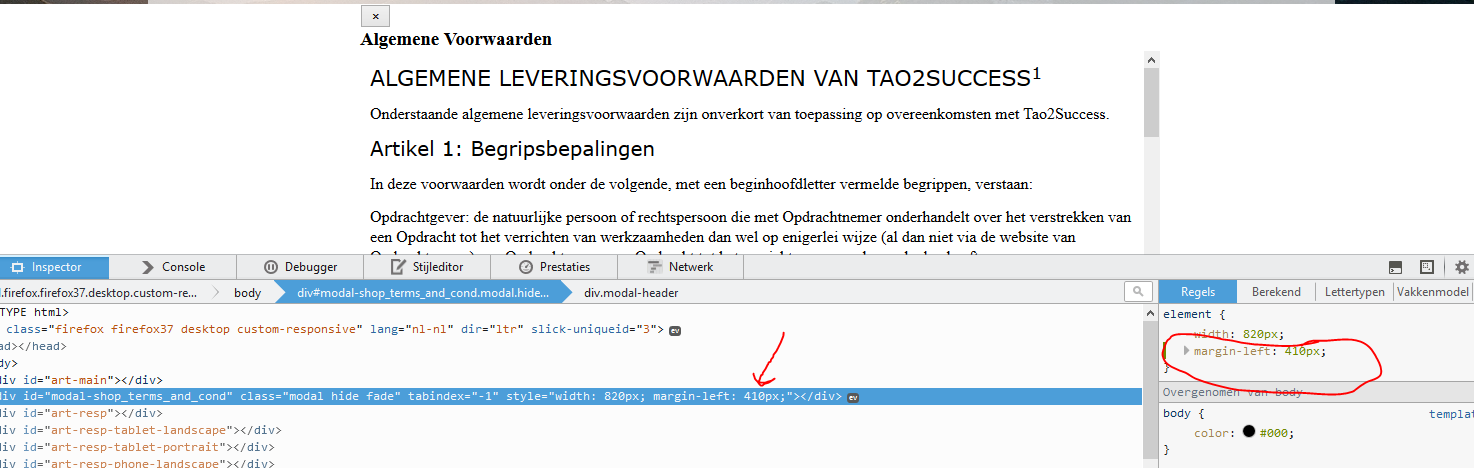The height and width of the screenshot is (468, 1474).
Task: Select the head closing tag row
Action: point(34,346)
